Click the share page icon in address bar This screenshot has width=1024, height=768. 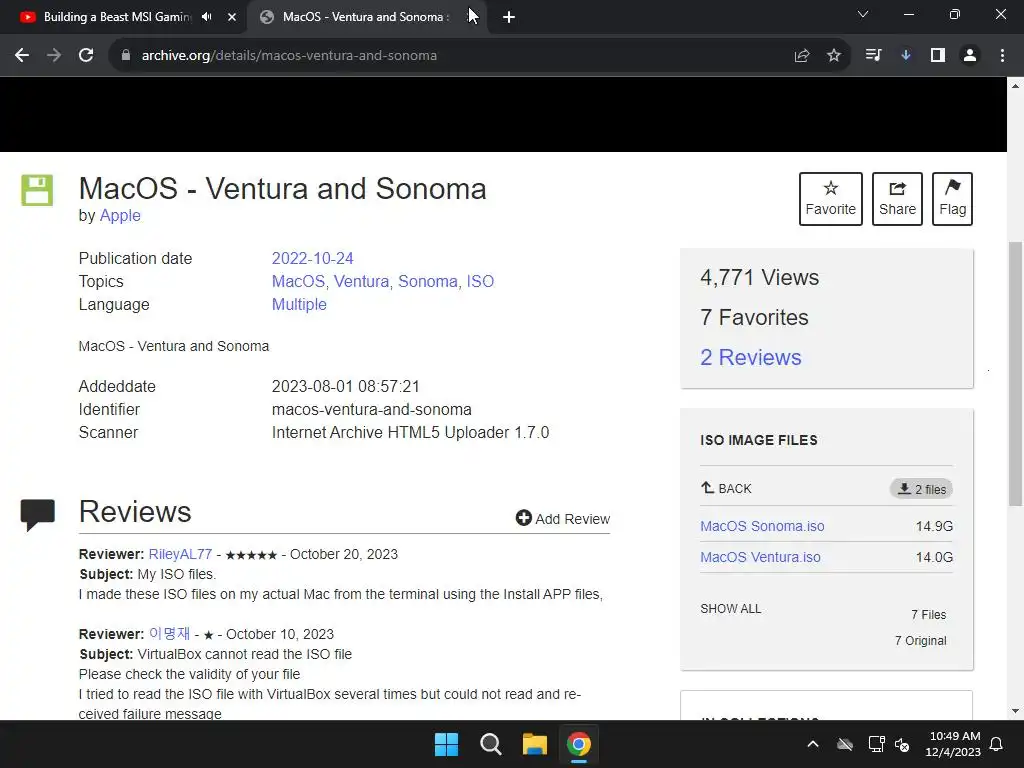tap(802, 56)
